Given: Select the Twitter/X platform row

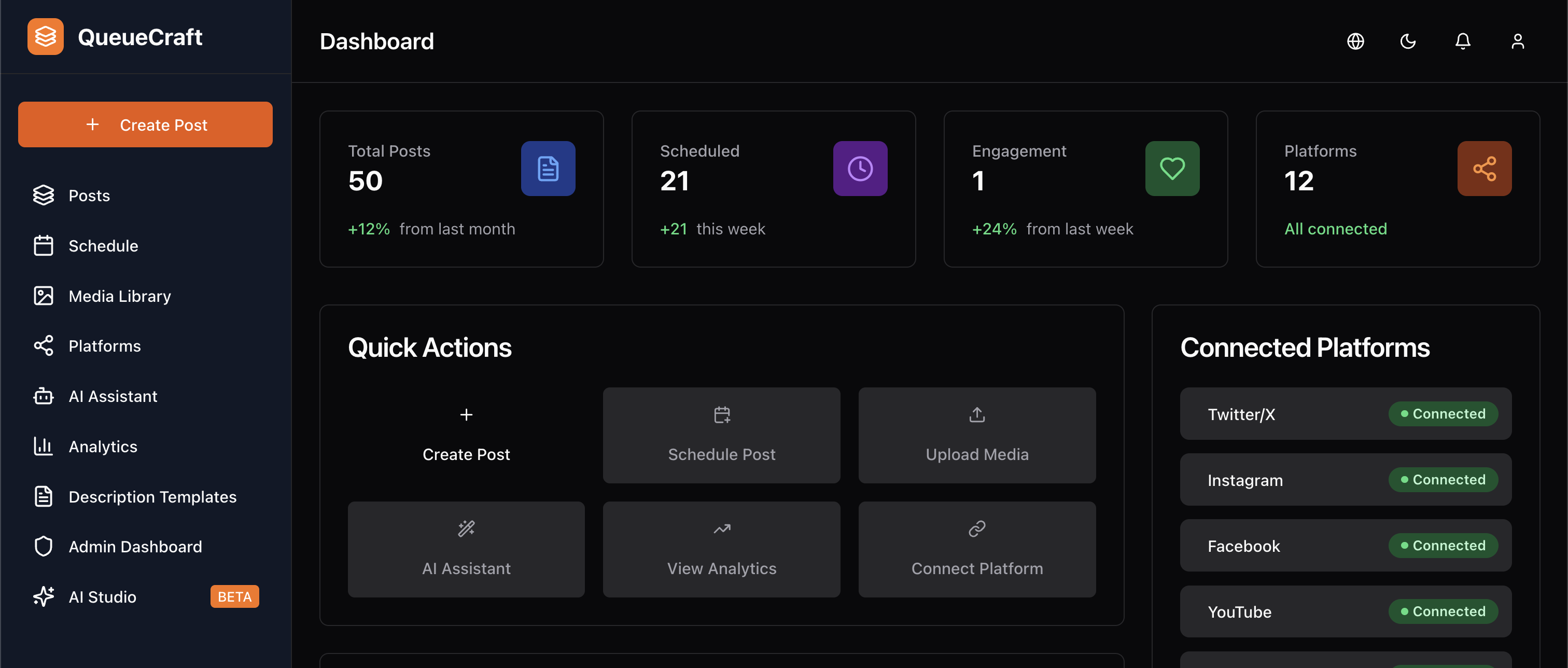Looking at the screenshot, I should coord(1346,414).
